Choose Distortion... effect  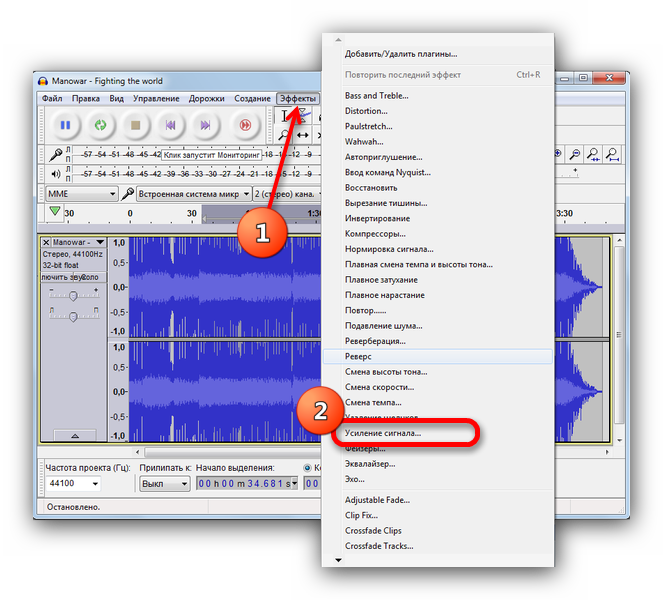point(438,111)
